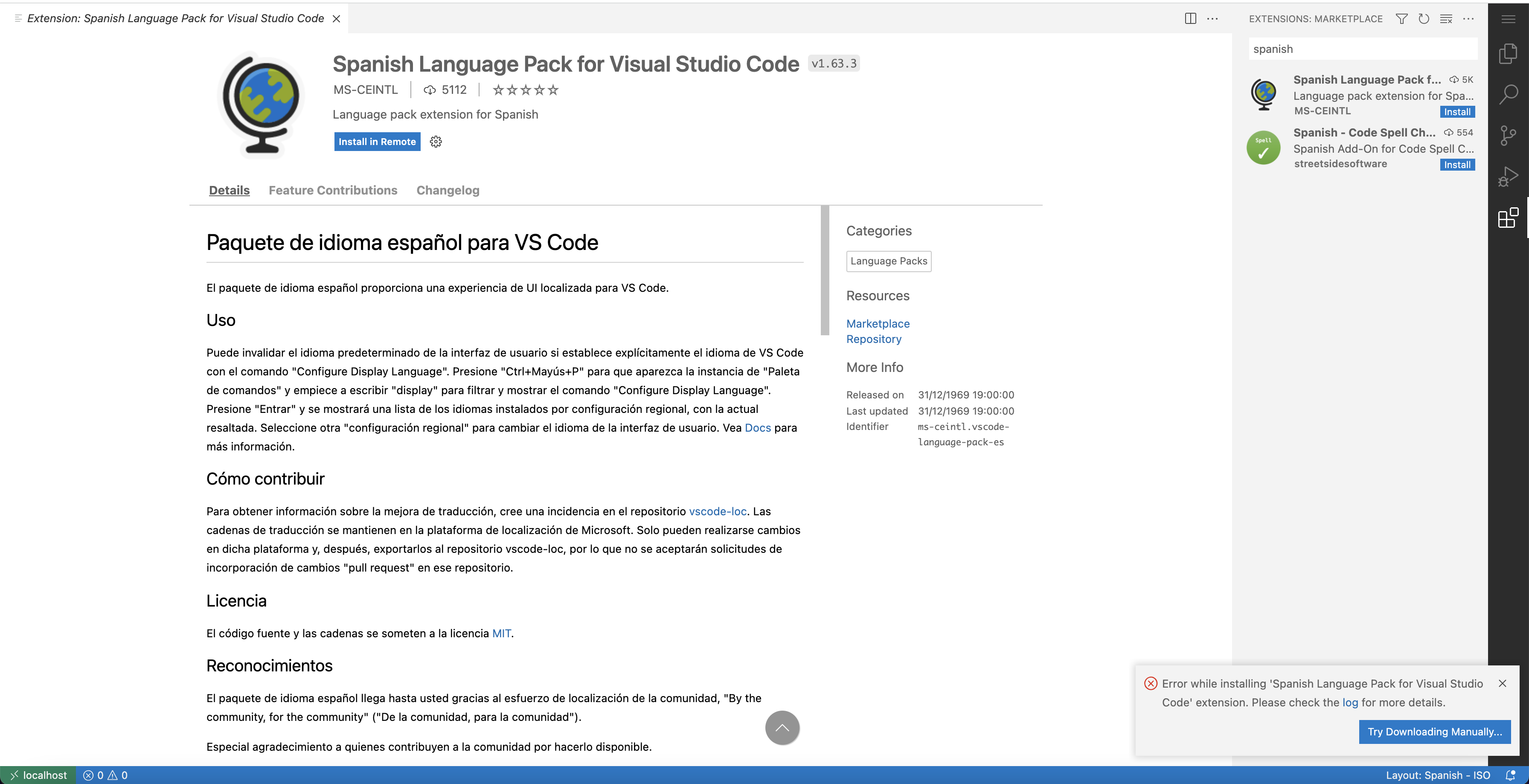This screenshot has width=1529, height=784.
Task: Split the editor to the right
Action: click(x=1190, y=18)
